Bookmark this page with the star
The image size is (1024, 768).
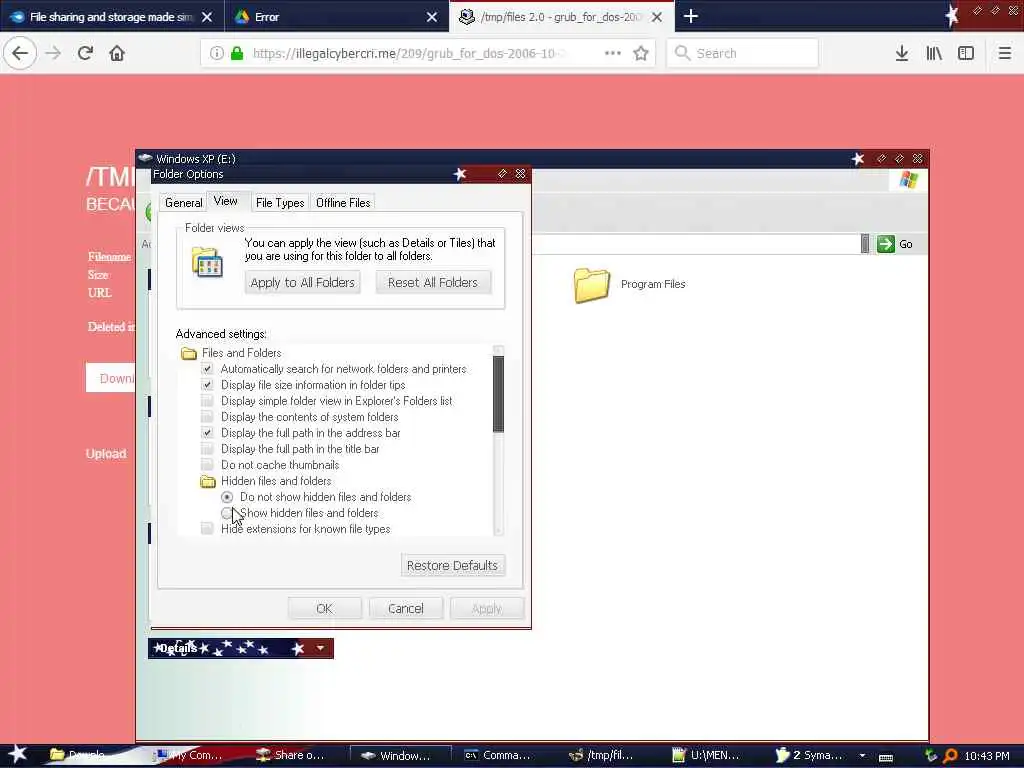point(641,53)
